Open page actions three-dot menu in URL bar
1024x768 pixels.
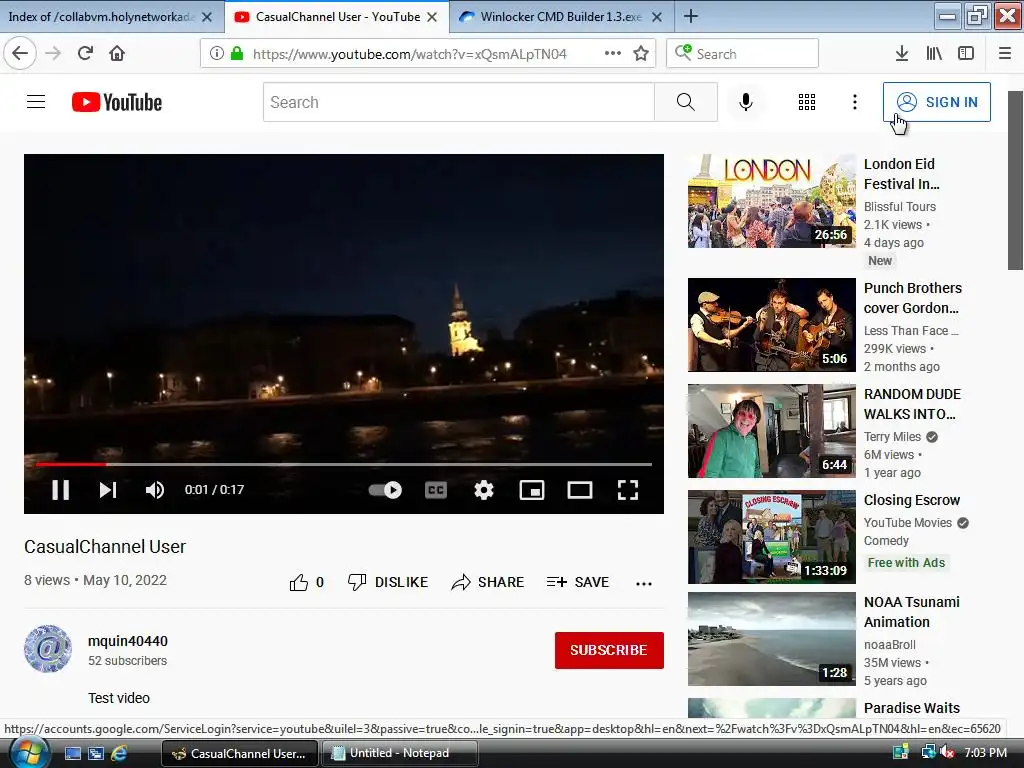point(613,54)
